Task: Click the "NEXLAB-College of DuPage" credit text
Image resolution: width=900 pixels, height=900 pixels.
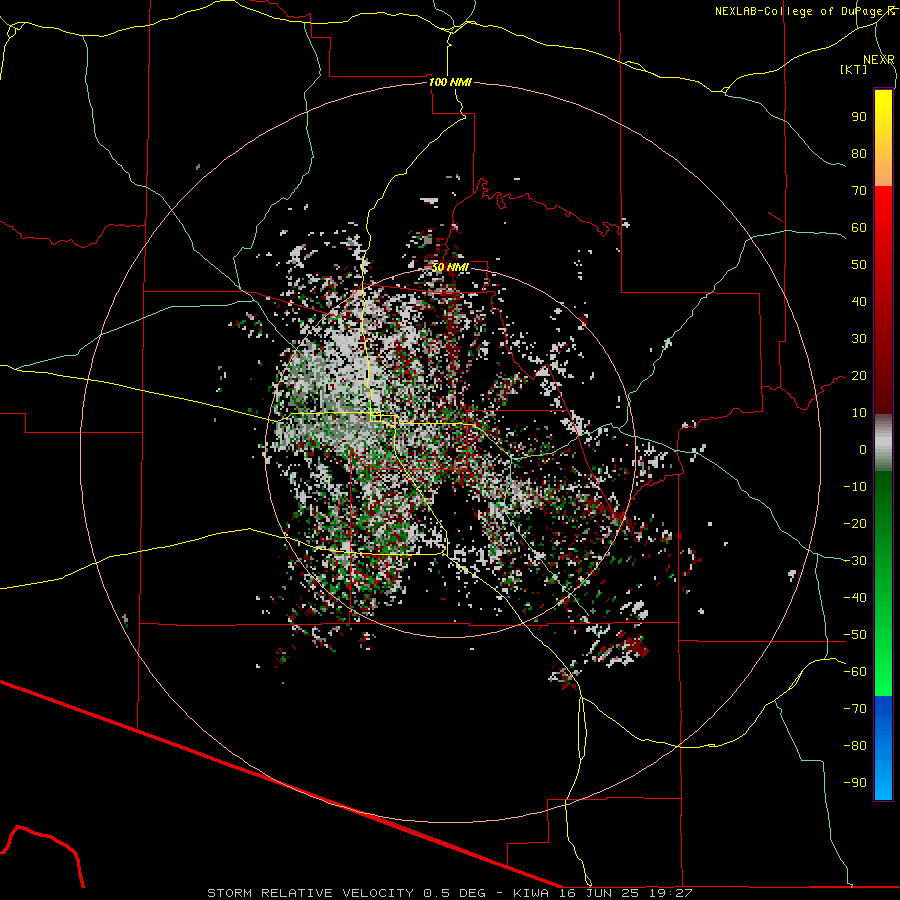Action: pyautogui.click(x=800, y=11)
